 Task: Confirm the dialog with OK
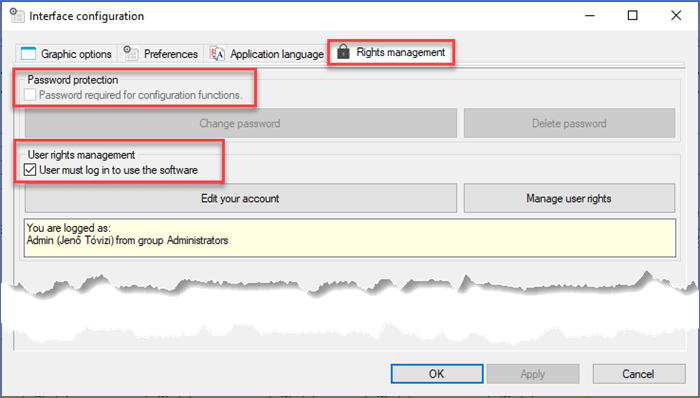click(437, 374)
